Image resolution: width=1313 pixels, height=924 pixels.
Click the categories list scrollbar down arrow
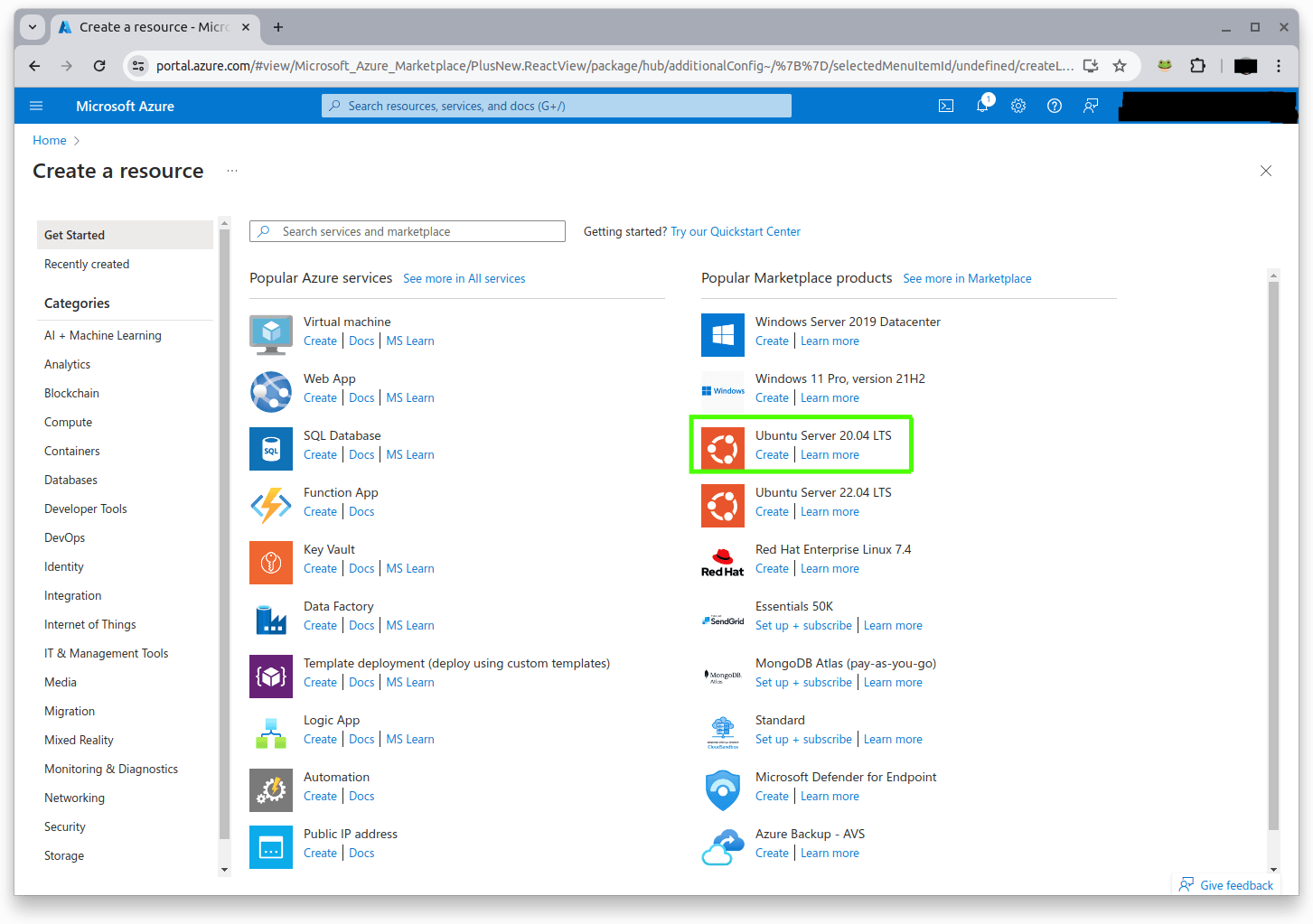click(225, 869)
